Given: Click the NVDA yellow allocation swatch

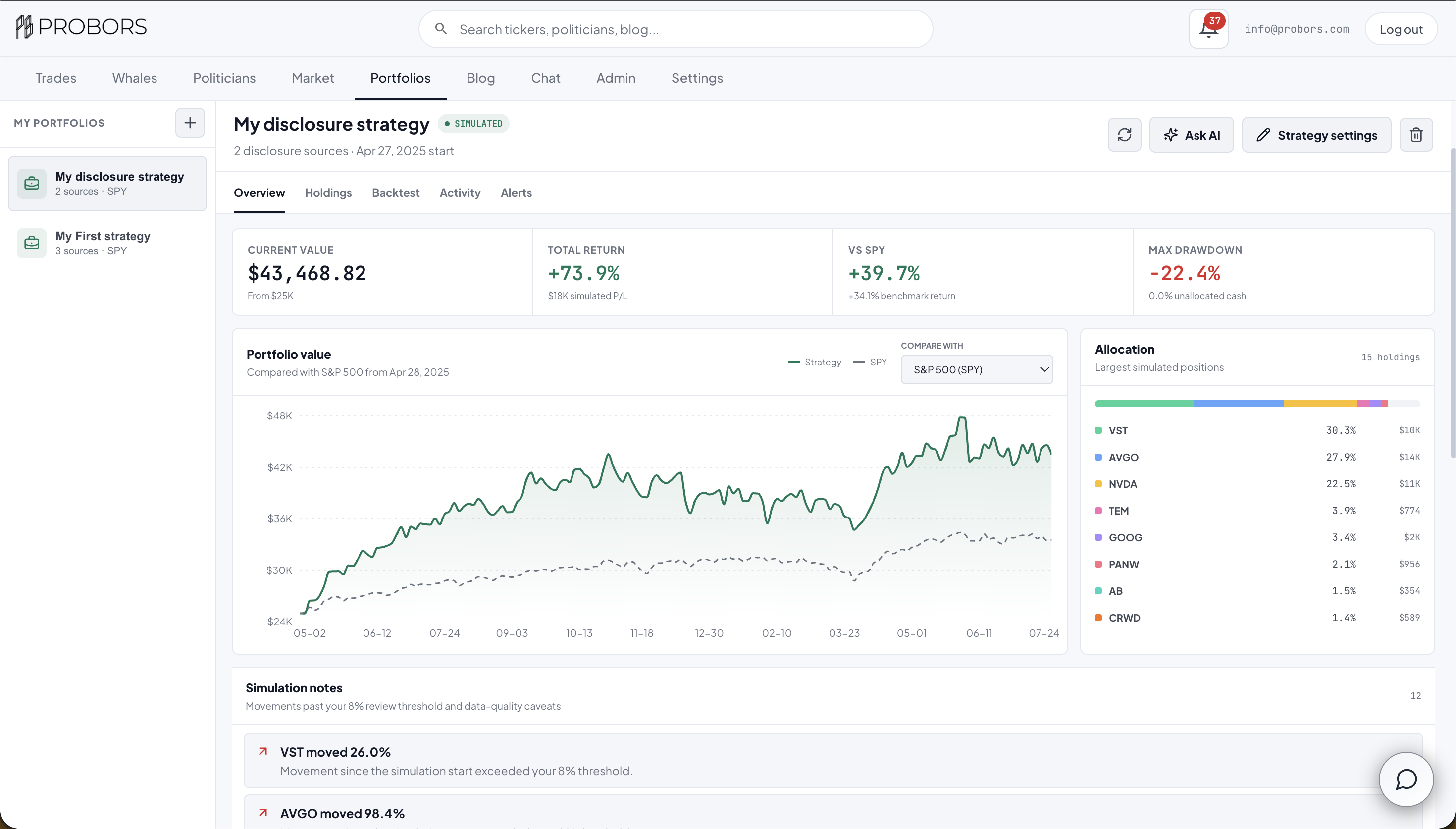Looking at the screenshot, I should pos(1098,484).
